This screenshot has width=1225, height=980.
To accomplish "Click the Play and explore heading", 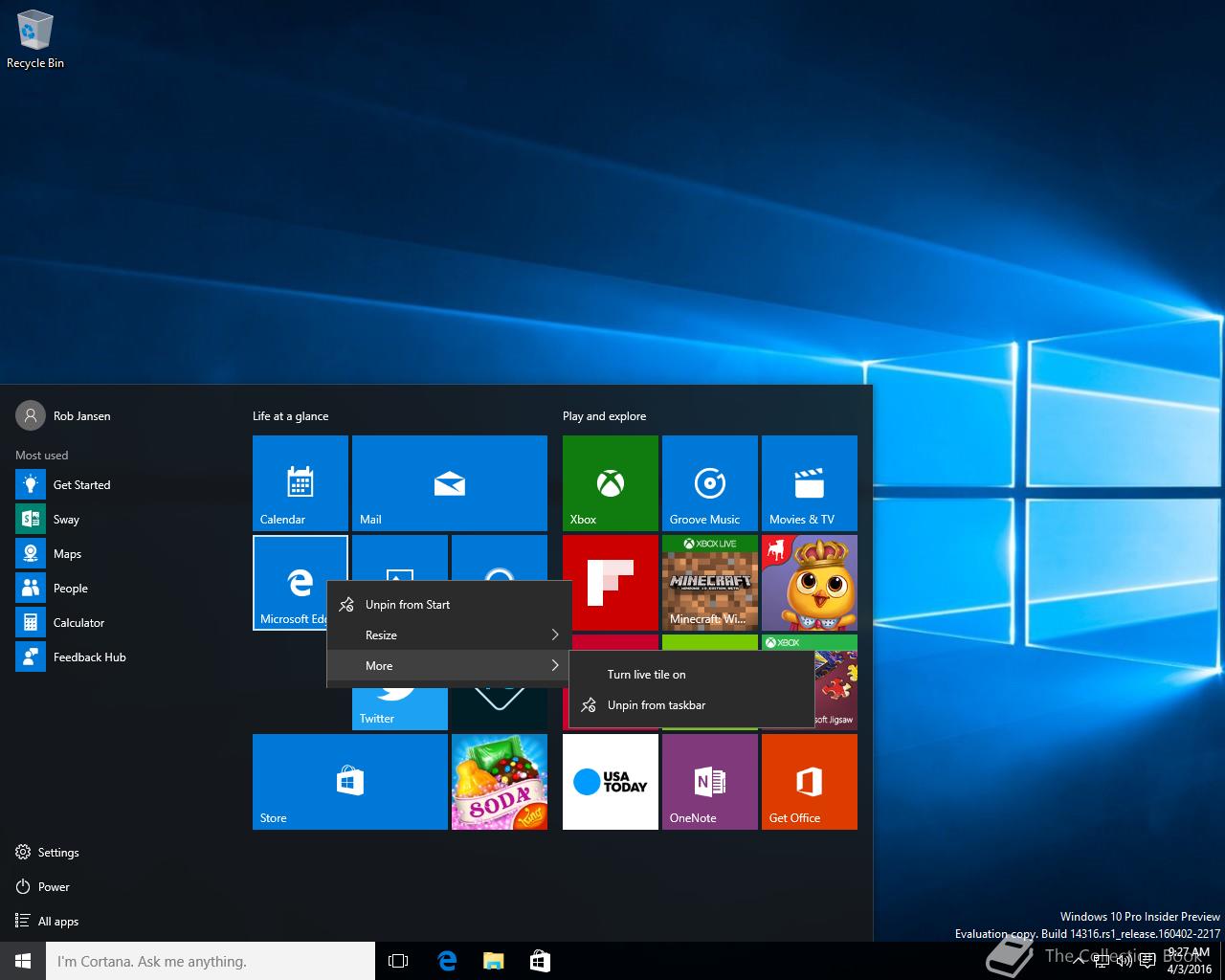I will coord(604,416).
